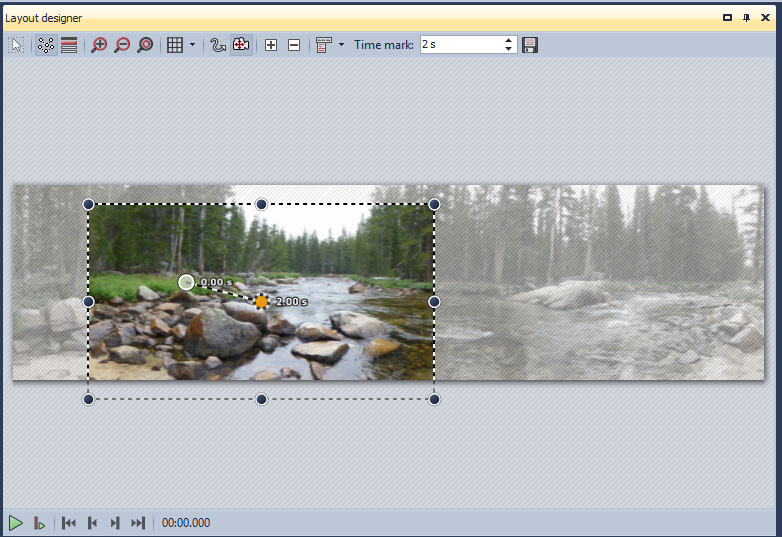Toggle the motion path points mode
Viewport: 782px width, 537px height.
pyautogui.click(x=46, y=45)
